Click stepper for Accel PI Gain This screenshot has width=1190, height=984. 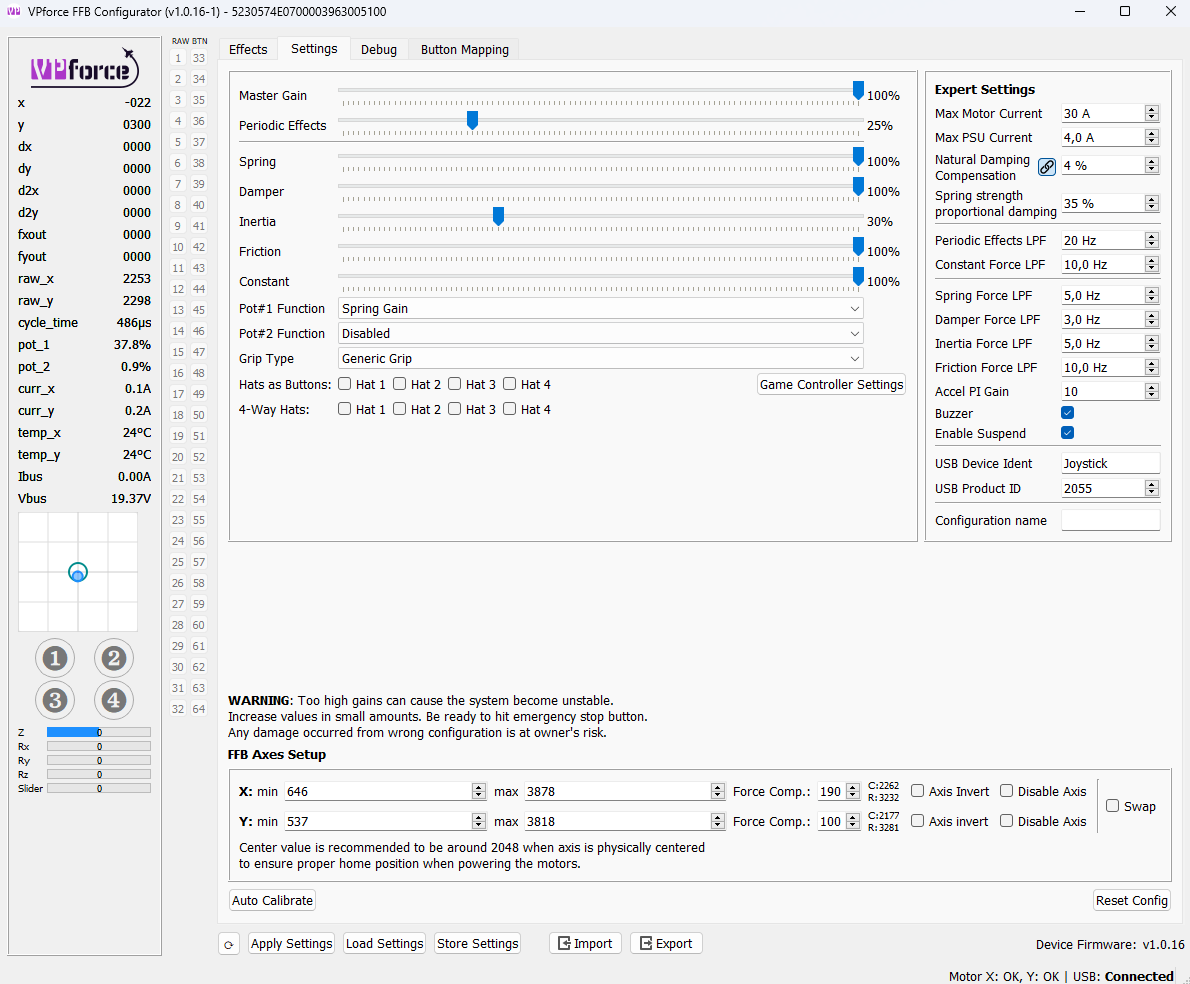(1152, 391)
